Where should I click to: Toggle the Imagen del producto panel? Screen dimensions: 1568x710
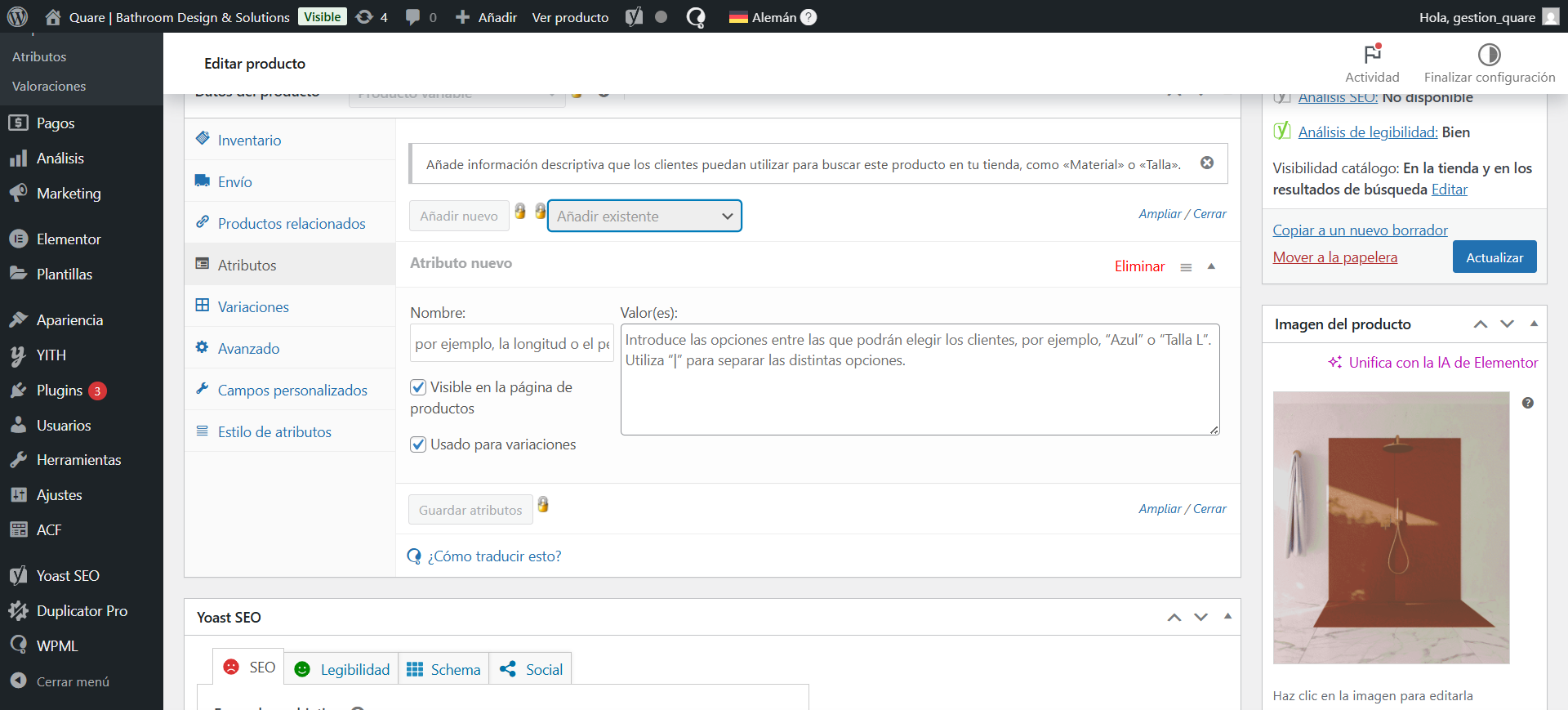point(1534,324)
